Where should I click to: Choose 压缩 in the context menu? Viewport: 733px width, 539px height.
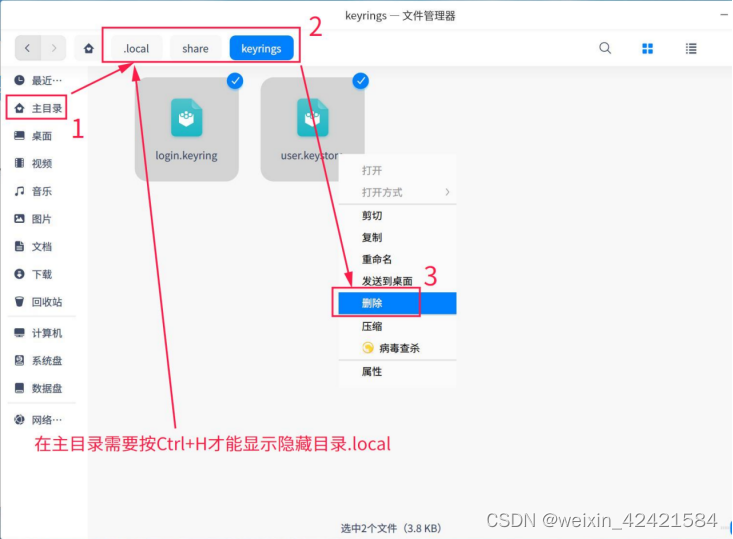(397, 326)
